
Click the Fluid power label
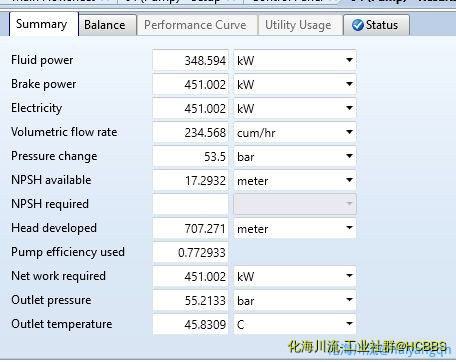pyautogui.click(x=42, y=60)
